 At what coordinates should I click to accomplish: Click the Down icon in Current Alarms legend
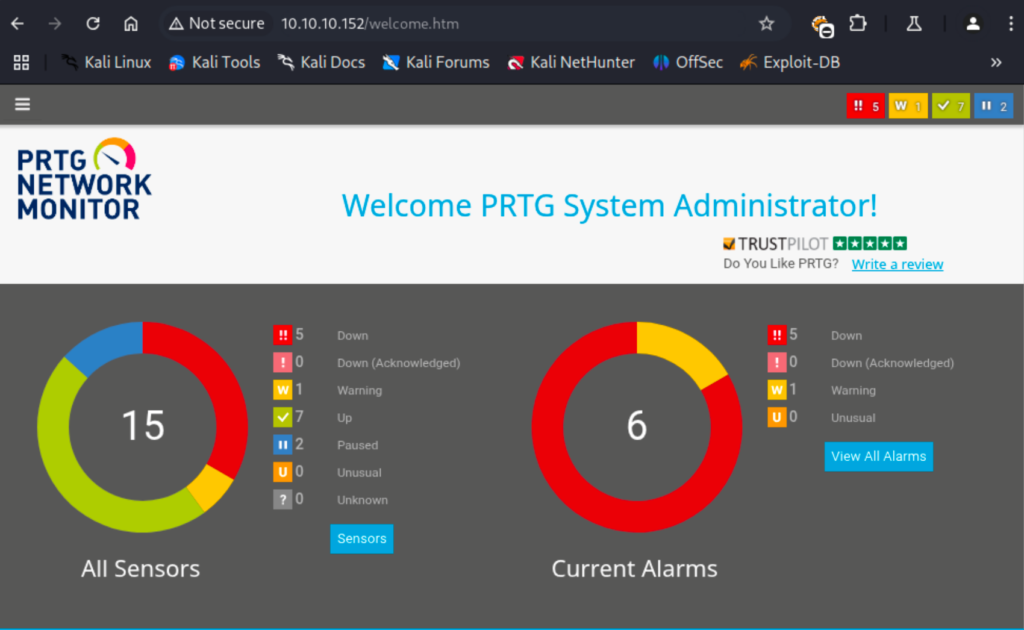coord(776,336)
